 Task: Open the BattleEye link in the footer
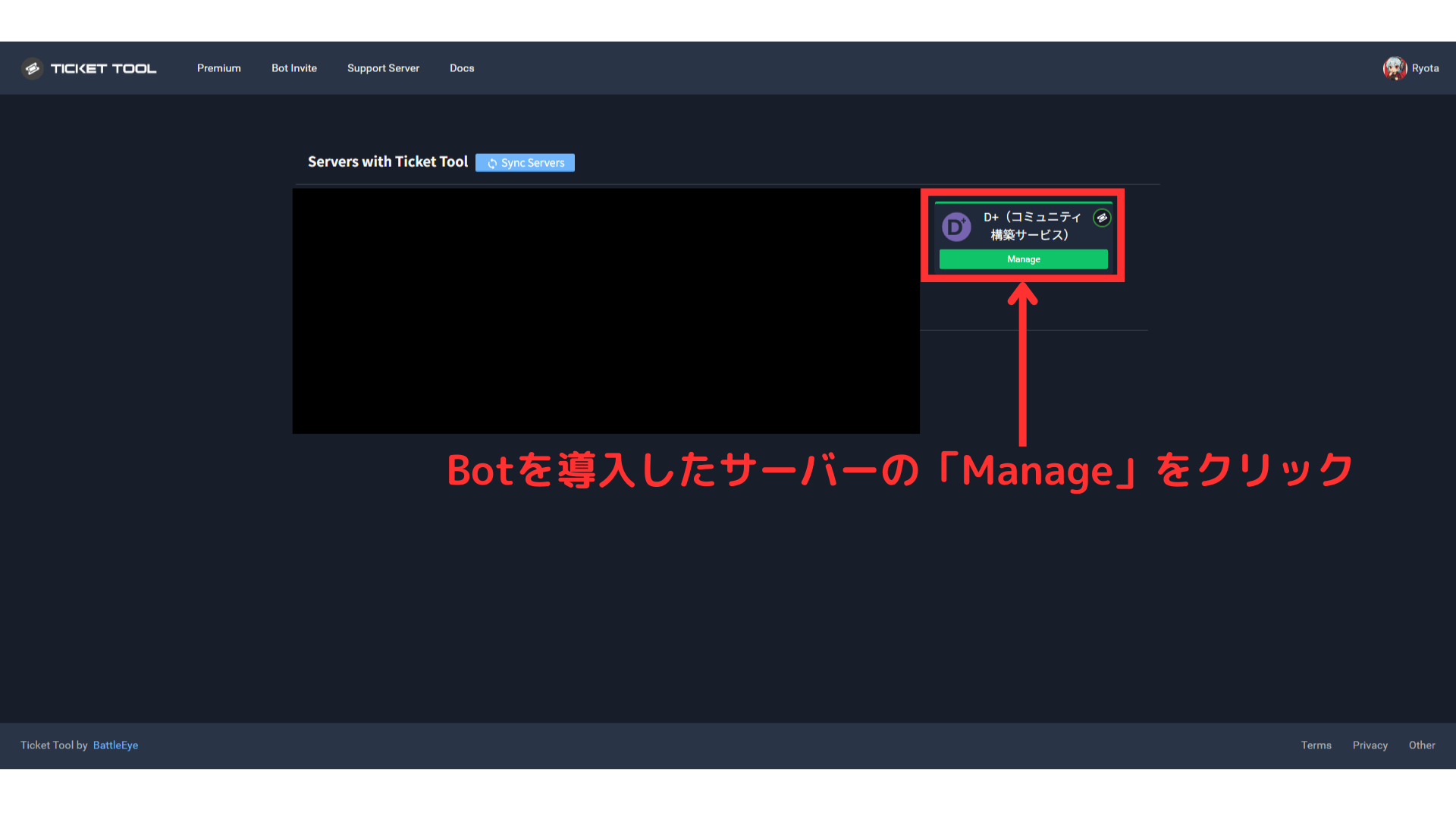click(x=115, y=745)
